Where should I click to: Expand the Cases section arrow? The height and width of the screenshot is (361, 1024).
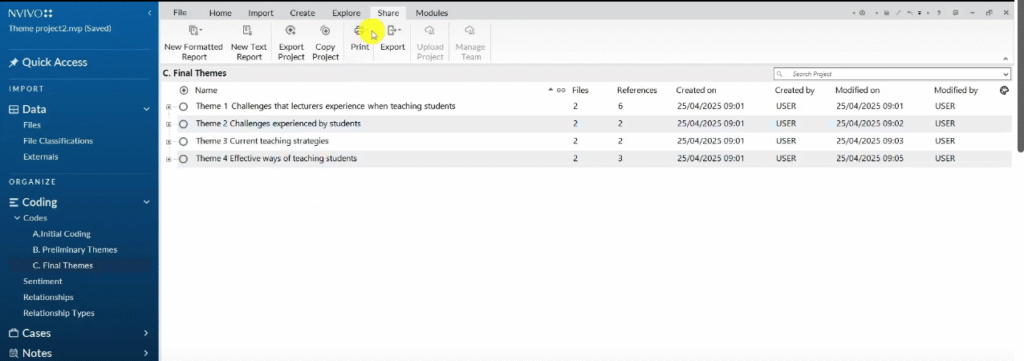(146, 333)
